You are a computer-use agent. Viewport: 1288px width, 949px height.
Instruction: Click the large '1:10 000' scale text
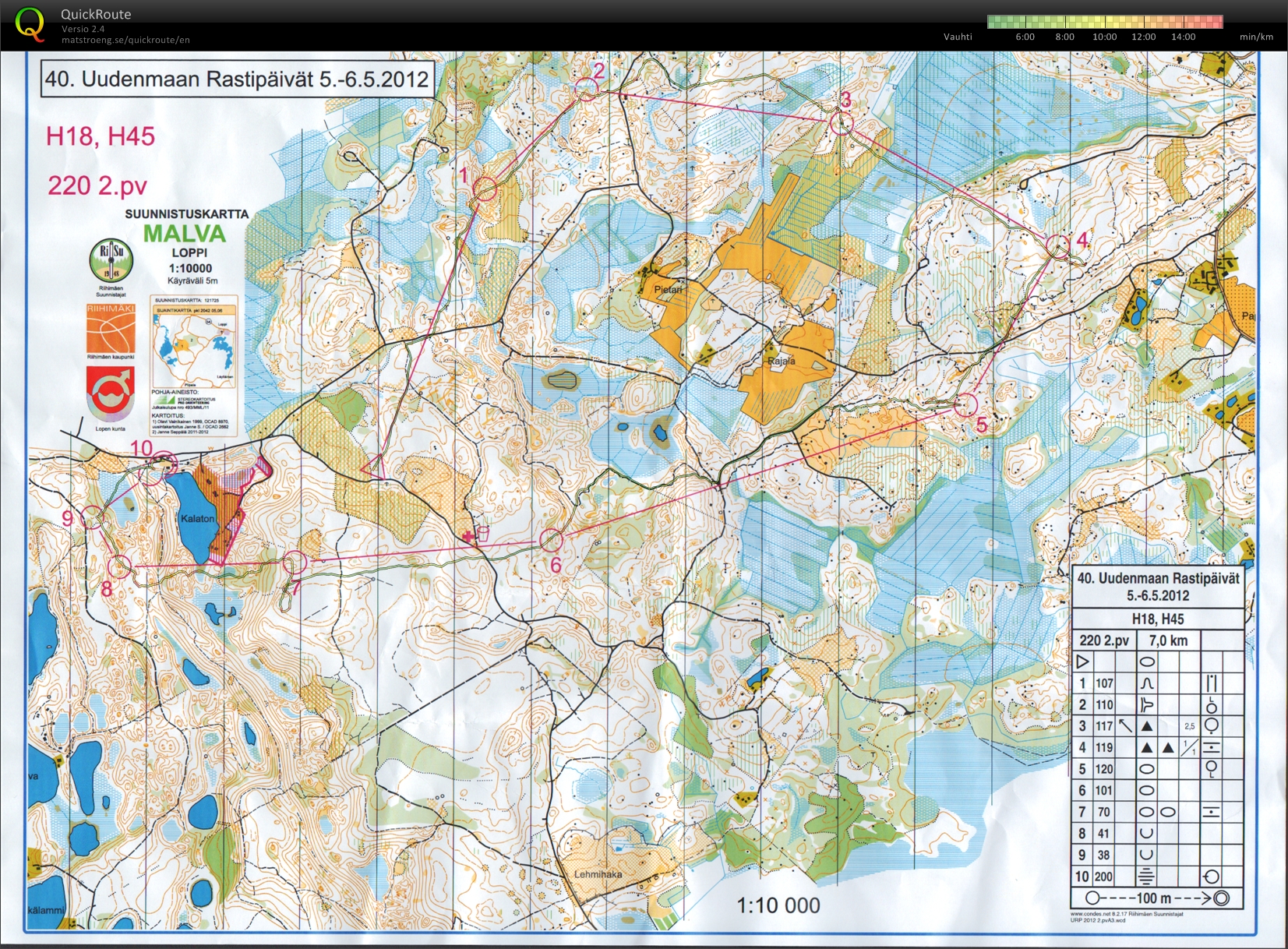(778, 905)
